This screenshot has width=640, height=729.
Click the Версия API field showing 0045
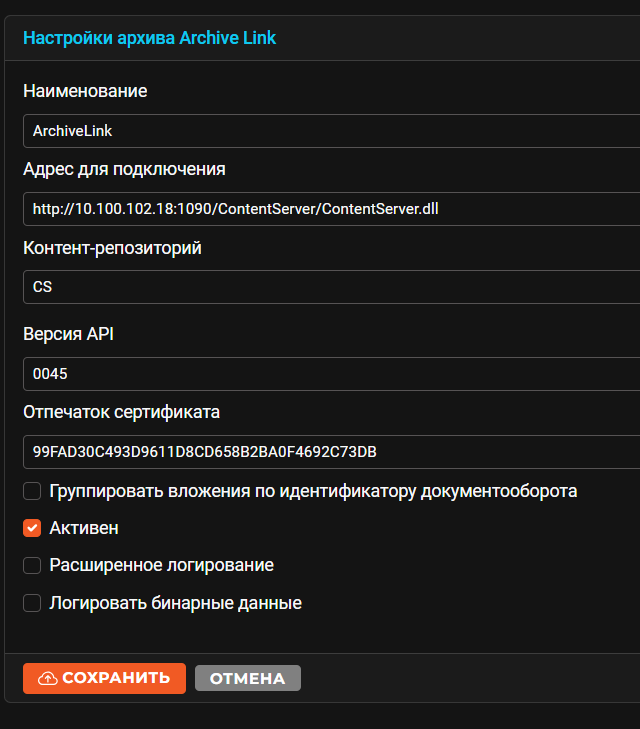(x=330, y=374)
